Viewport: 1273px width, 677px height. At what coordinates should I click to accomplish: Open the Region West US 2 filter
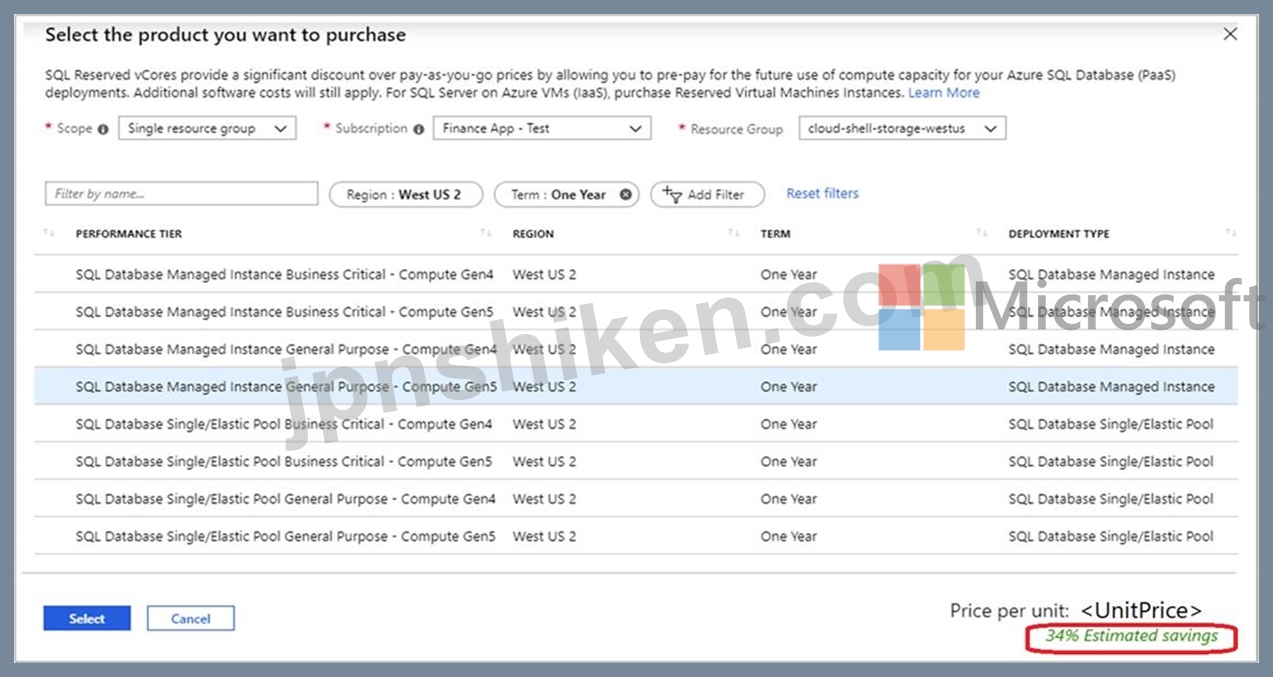pos(405,194)
